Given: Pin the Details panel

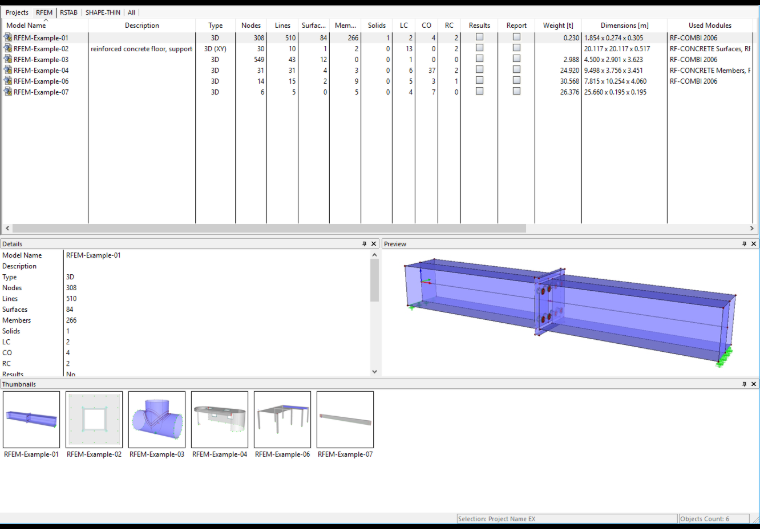Looking at the screenshot, I should coord(364,244).
